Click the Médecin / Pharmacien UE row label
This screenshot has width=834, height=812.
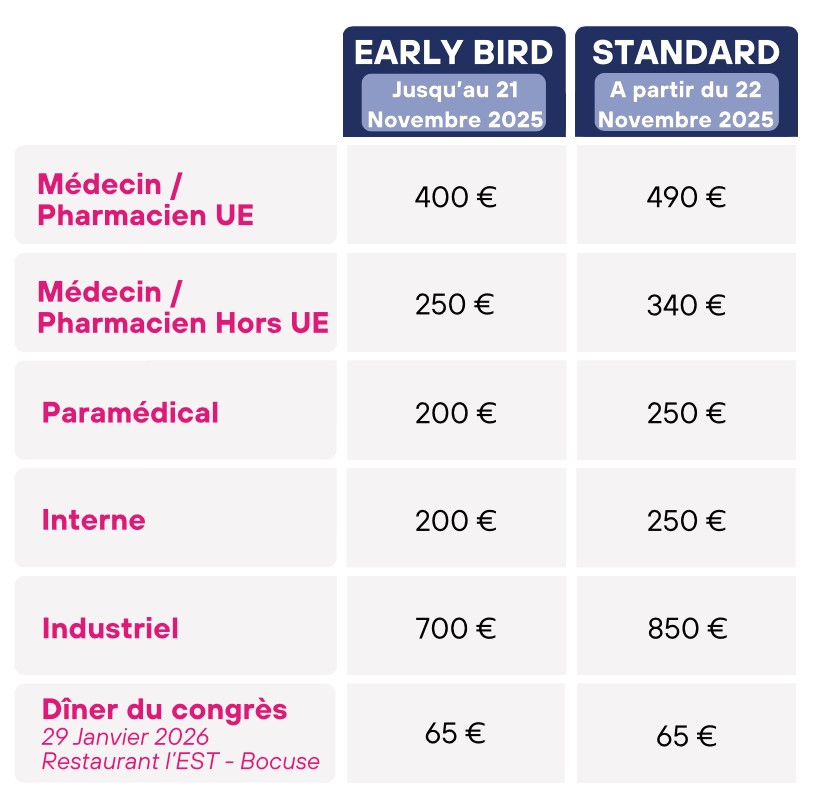tap(145, 199)
